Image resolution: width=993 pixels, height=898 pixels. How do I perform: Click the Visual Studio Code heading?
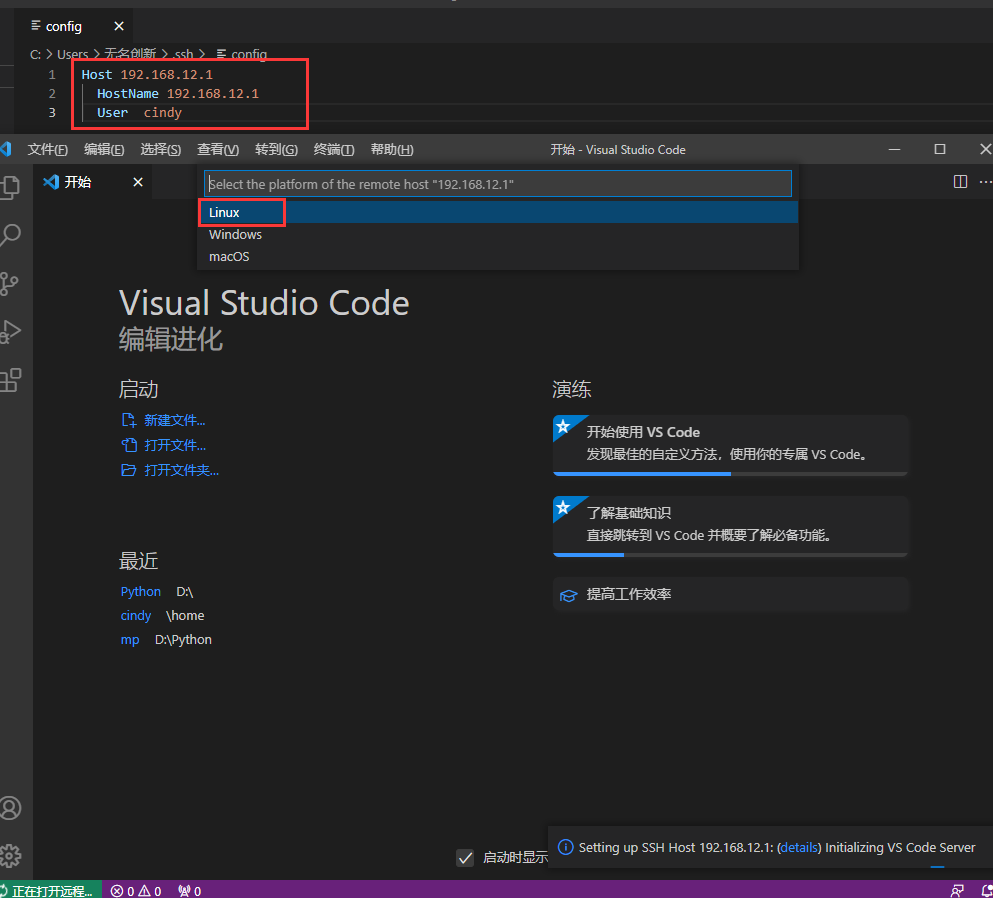[264, 303]
